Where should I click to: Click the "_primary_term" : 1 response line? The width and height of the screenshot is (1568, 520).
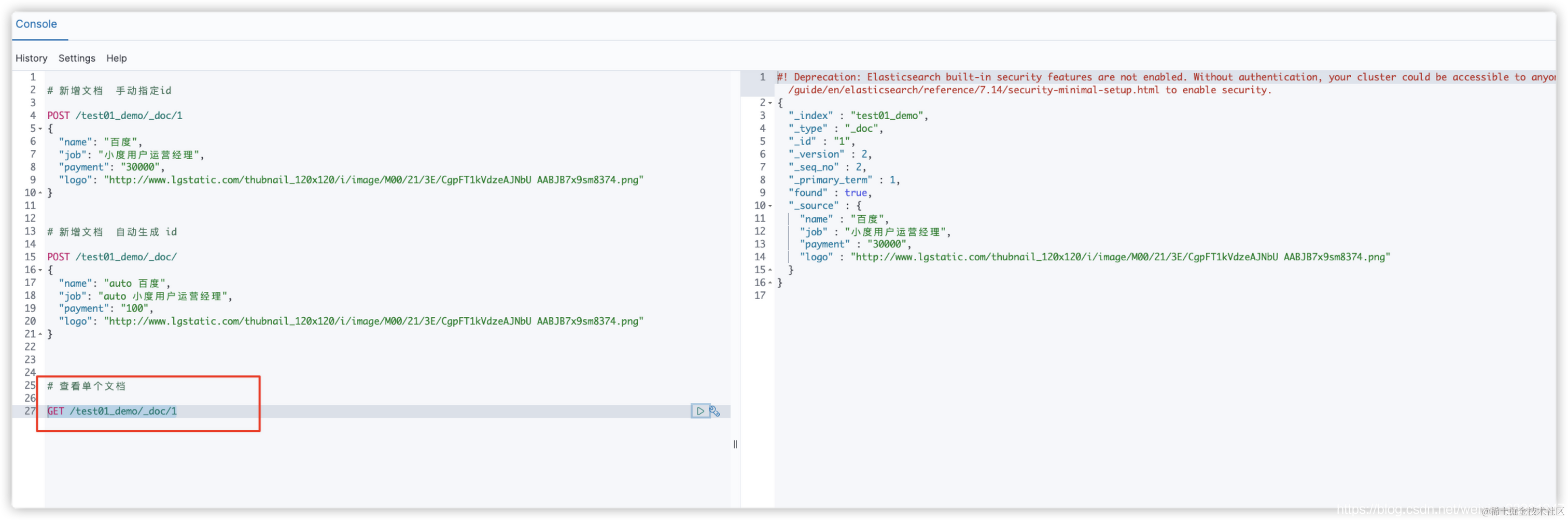click(x=844, y=179)
